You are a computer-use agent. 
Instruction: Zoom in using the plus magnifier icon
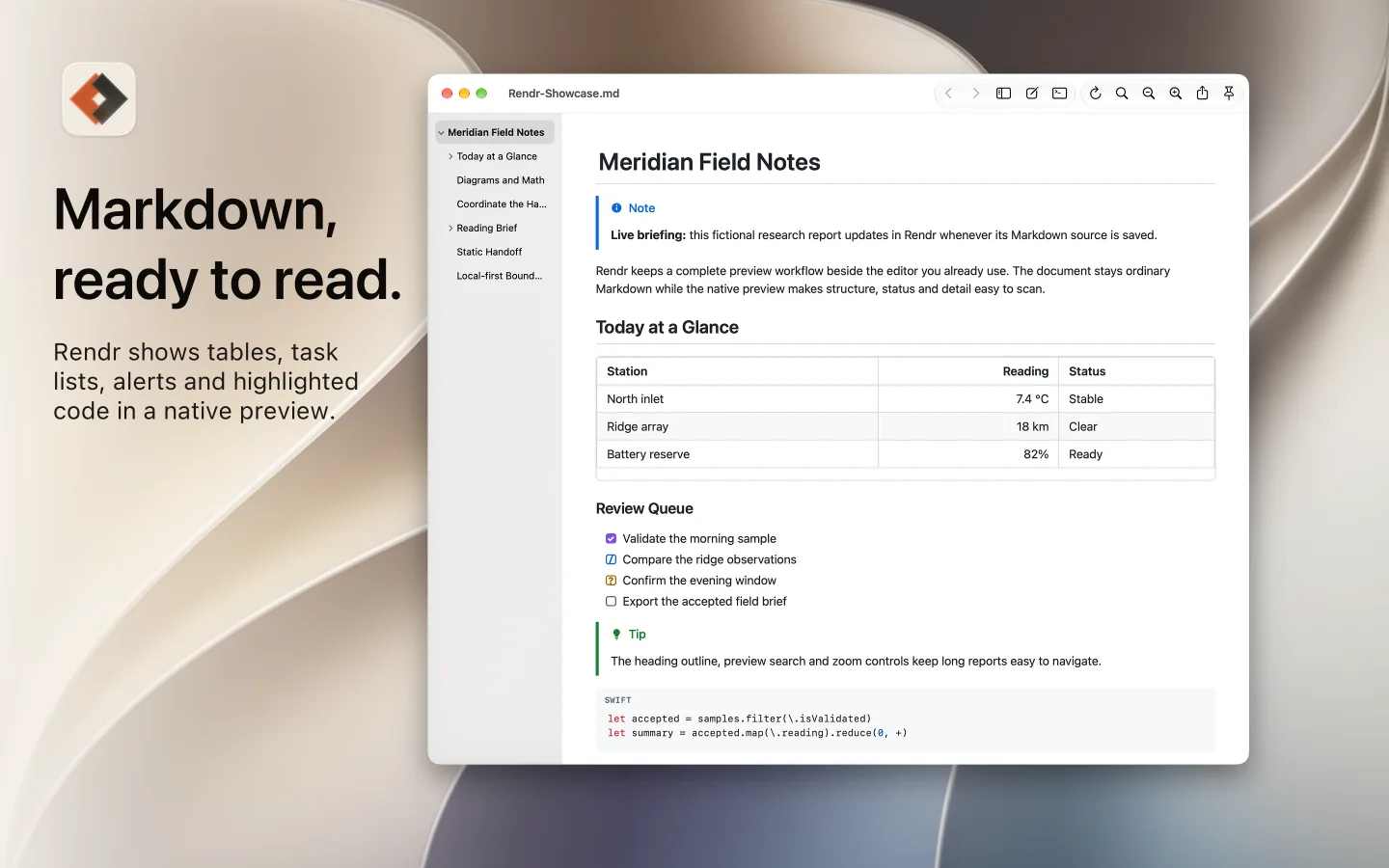(1176, 94)
